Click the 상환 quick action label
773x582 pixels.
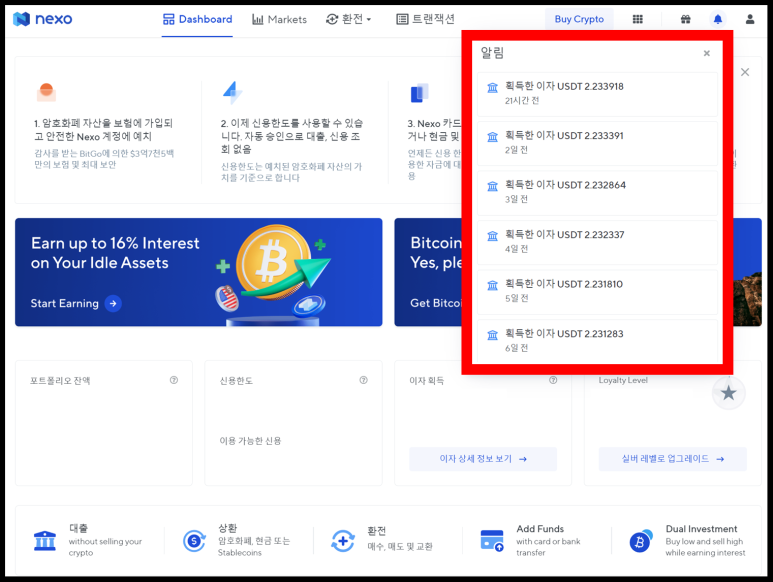(228, 528)
